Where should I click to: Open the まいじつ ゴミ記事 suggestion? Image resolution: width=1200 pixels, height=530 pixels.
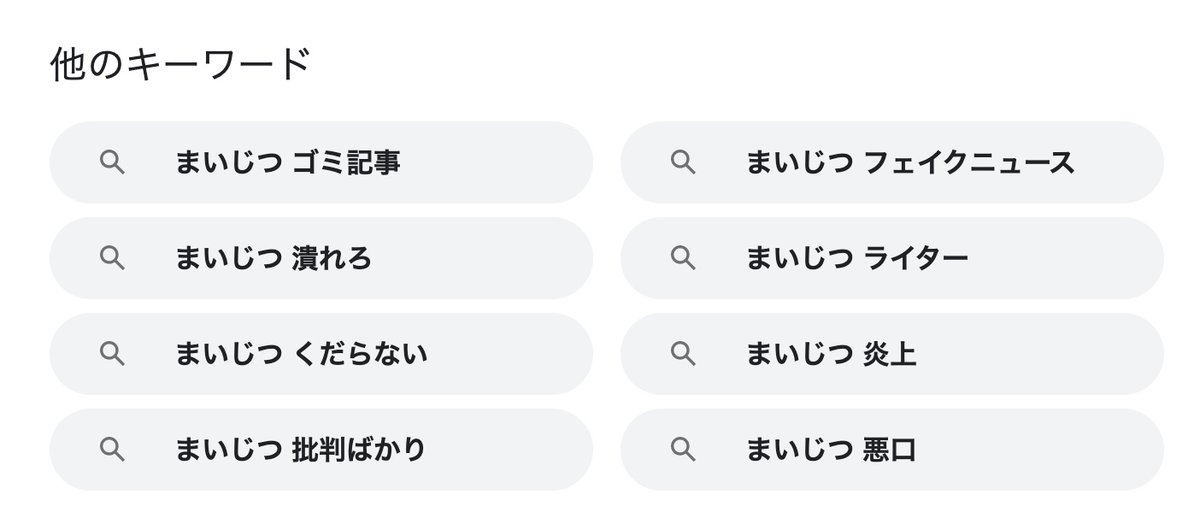(321, 163)
